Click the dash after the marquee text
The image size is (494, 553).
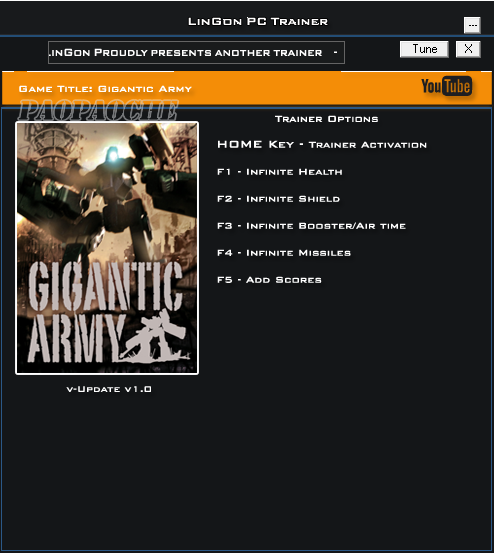point(335,52)
